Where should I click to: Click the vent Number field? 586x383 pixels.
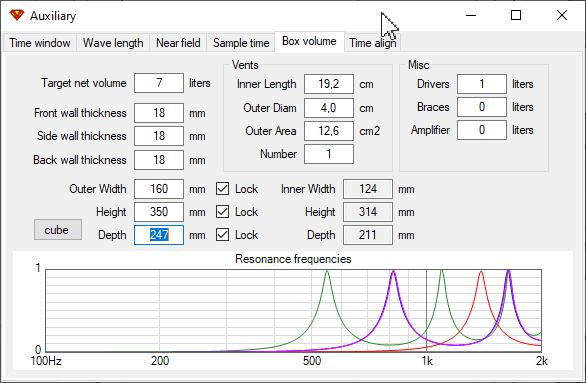point(329,154)
